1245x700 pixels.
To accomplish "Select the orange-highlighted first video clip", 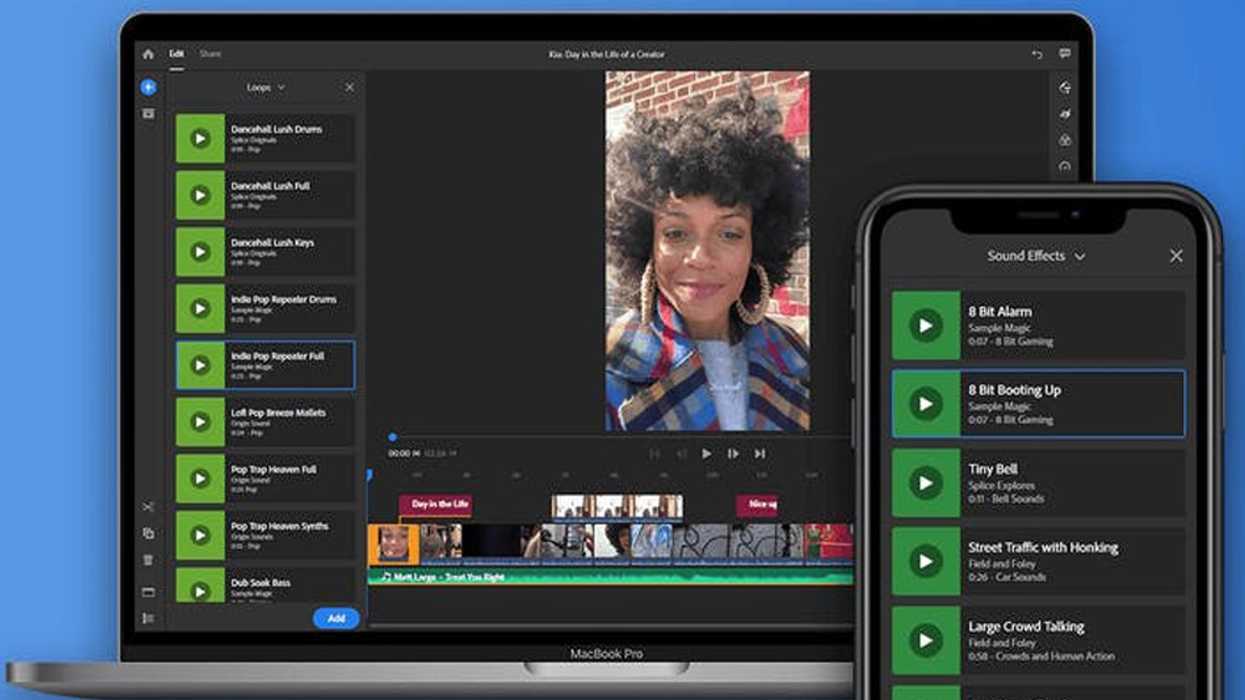I will point(393,544).
